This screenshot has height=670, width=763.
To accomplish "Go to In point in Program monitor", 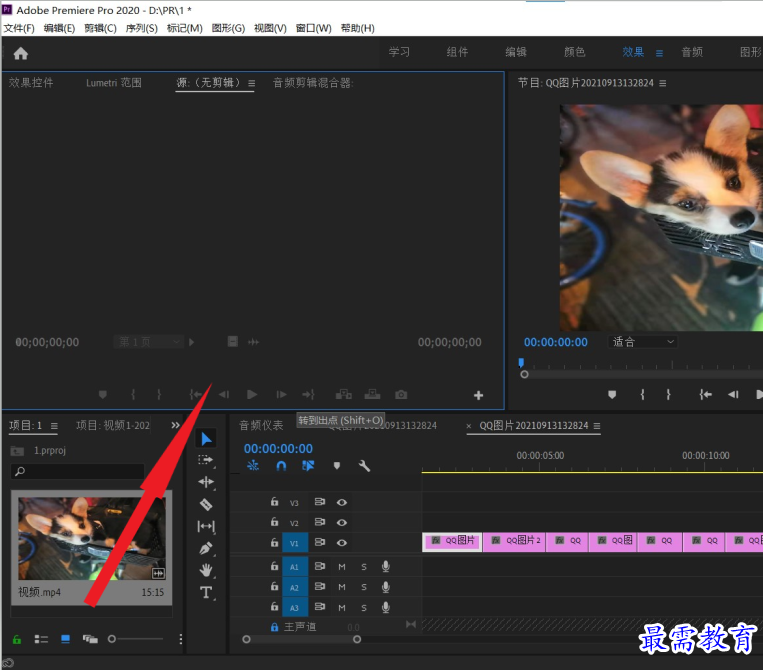I will 705,395.
